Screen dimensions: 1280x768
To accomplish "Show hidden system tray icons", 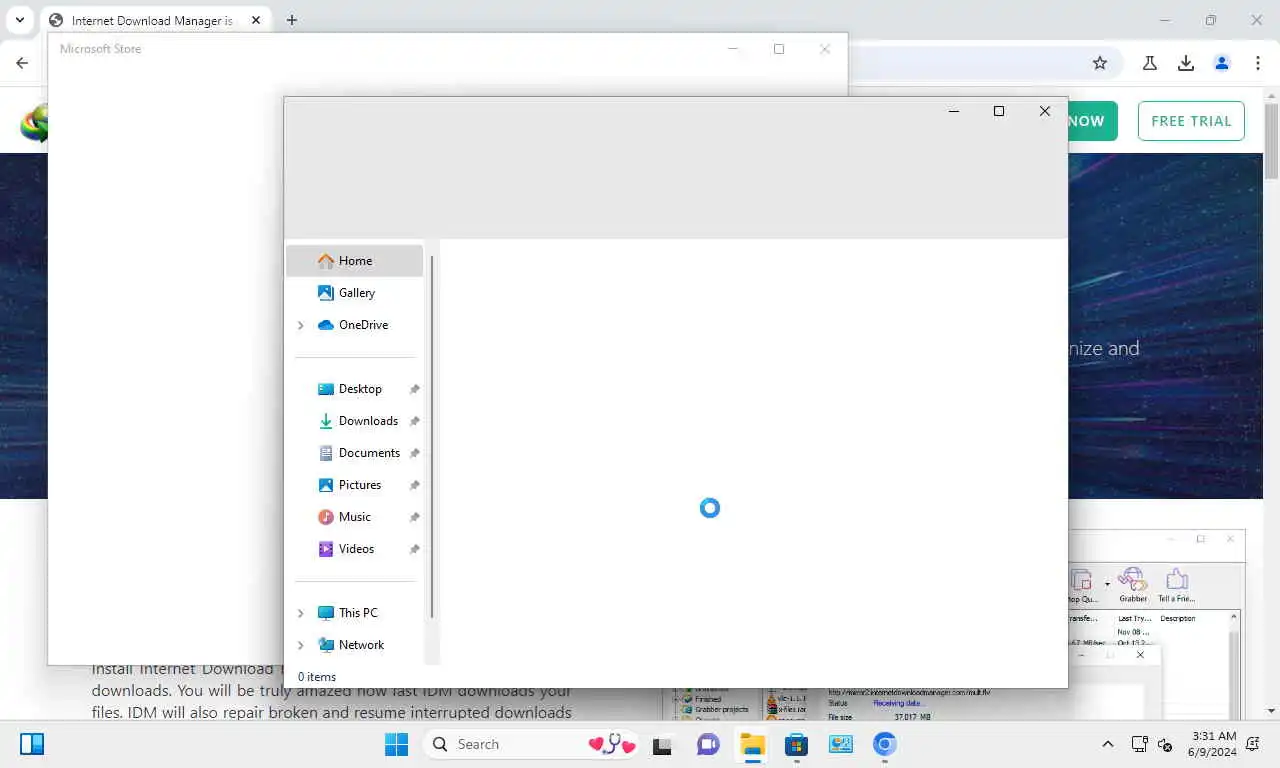I will pyautogui.click(x=1107, y=744).
